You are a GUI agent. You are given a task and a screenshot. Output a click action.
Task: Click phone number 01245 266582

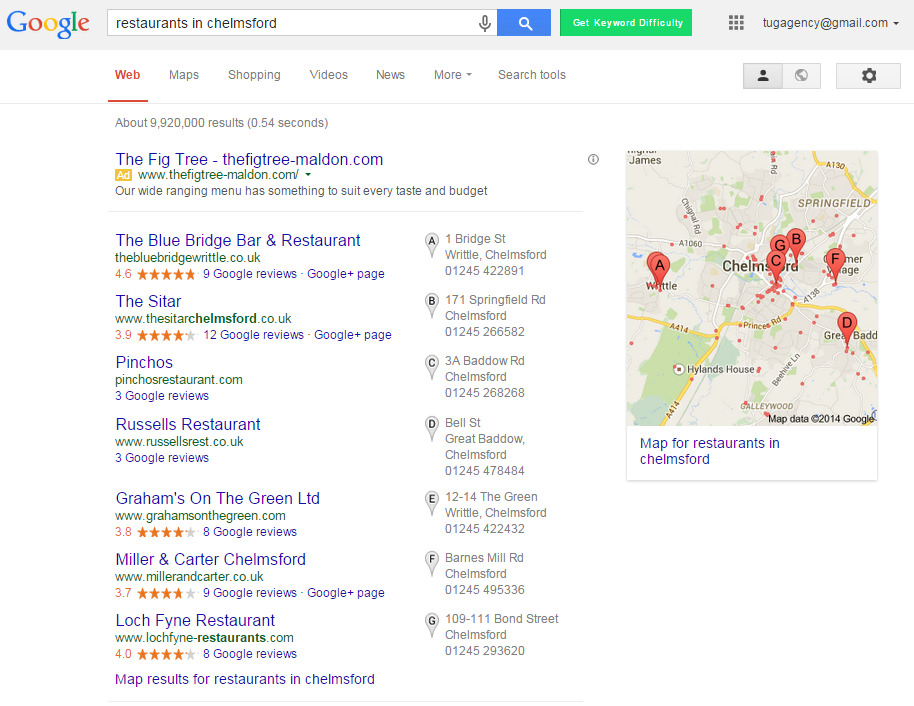pyautogui.click(x=485, y=332)
